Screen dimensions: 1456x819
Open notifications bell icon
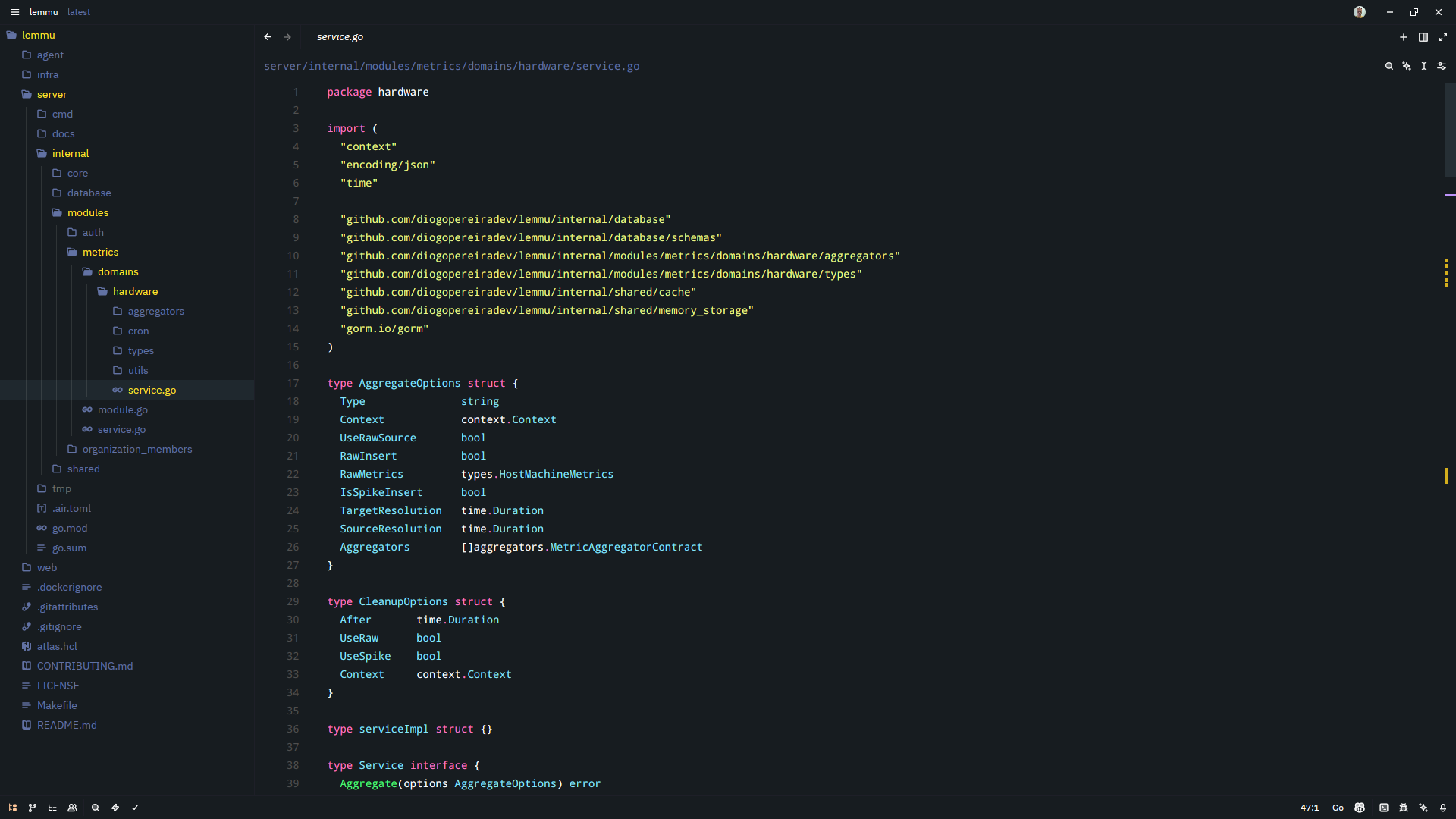1443,808
